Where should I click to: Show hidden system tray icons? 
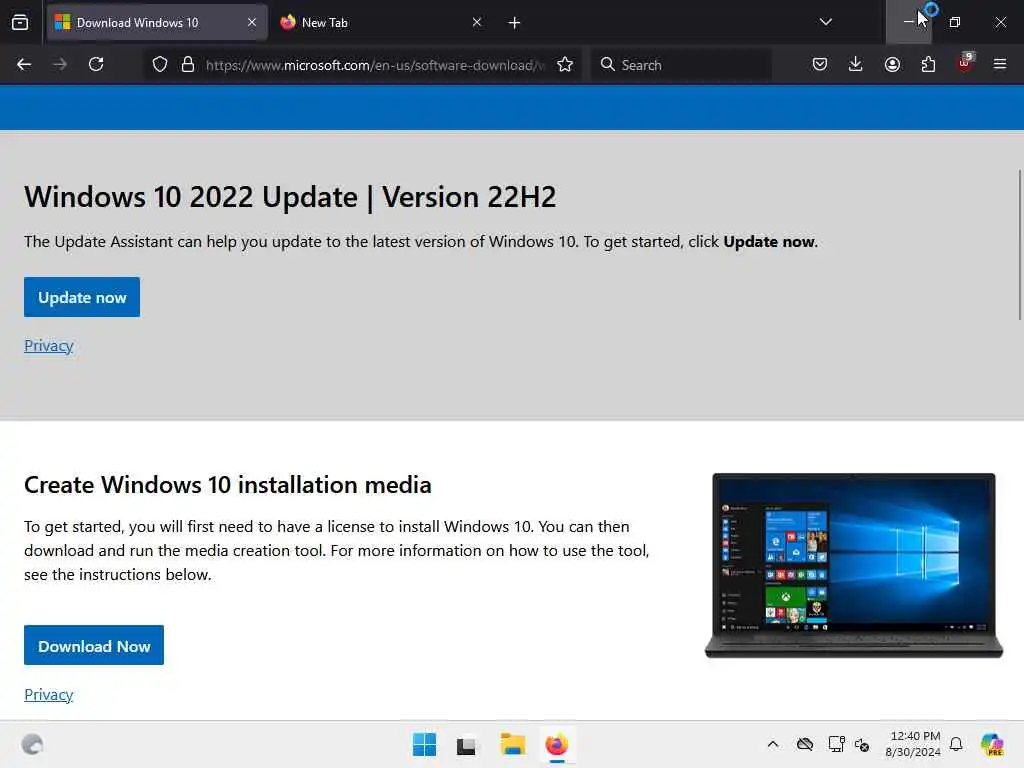773,744
